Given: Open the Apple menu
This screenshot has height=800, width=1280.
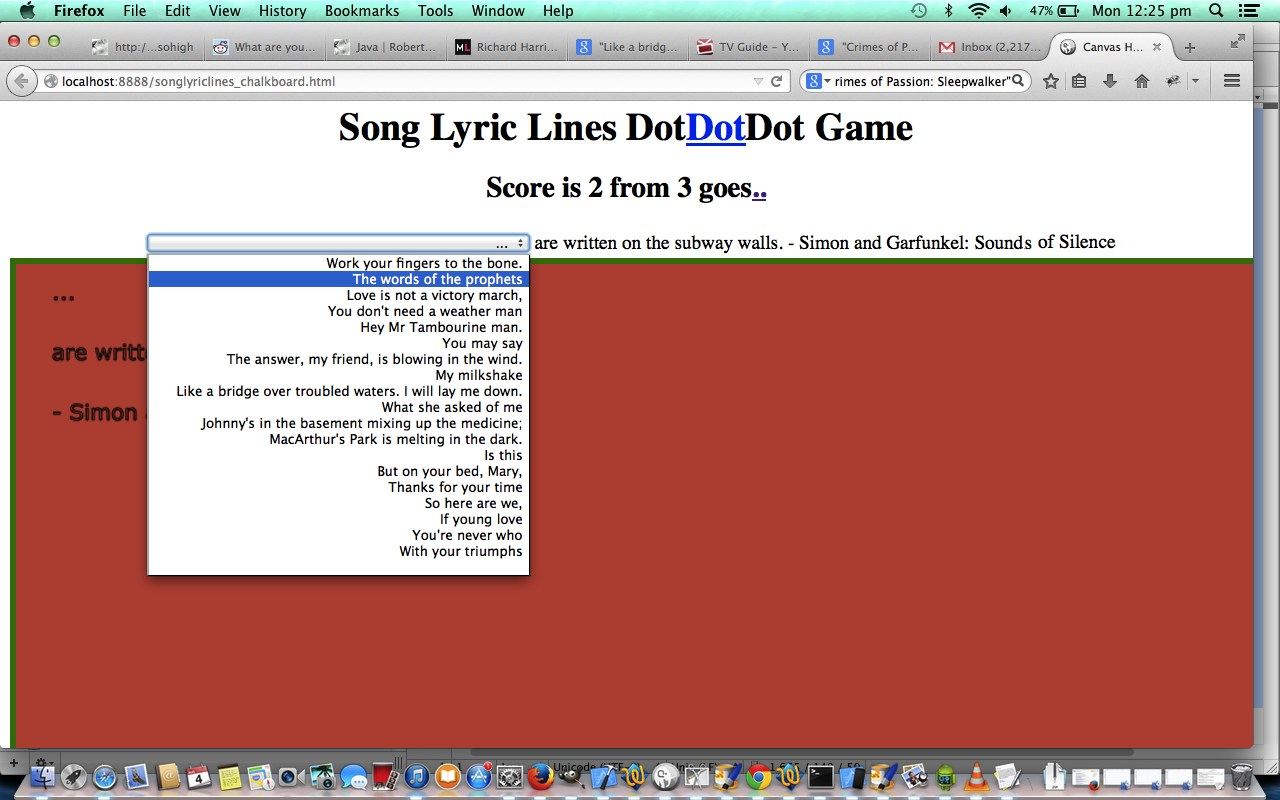Looking at the screenshot, I should click(27, 11).
